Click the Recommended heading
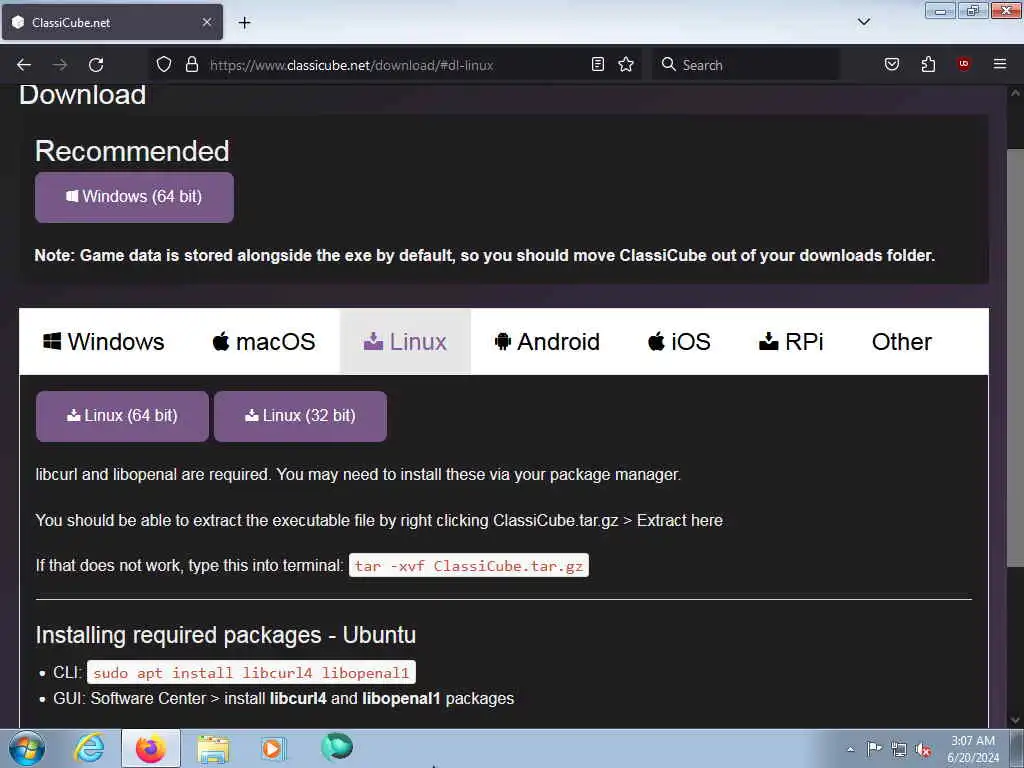Viewport: 1024px width, 768px height. (133, 151)
